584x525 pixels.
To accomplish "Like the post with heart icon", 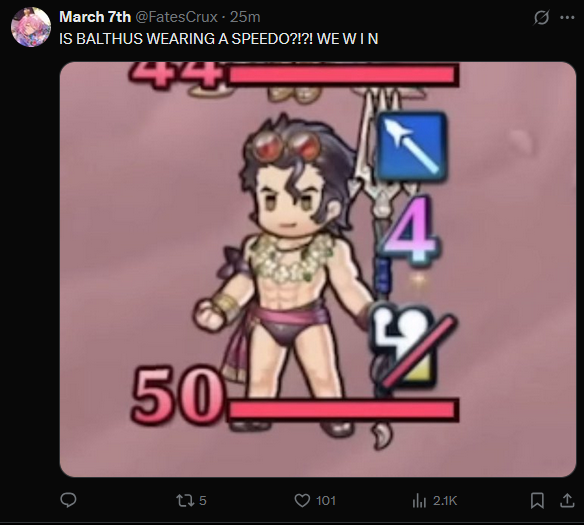I will click(302, 500).
